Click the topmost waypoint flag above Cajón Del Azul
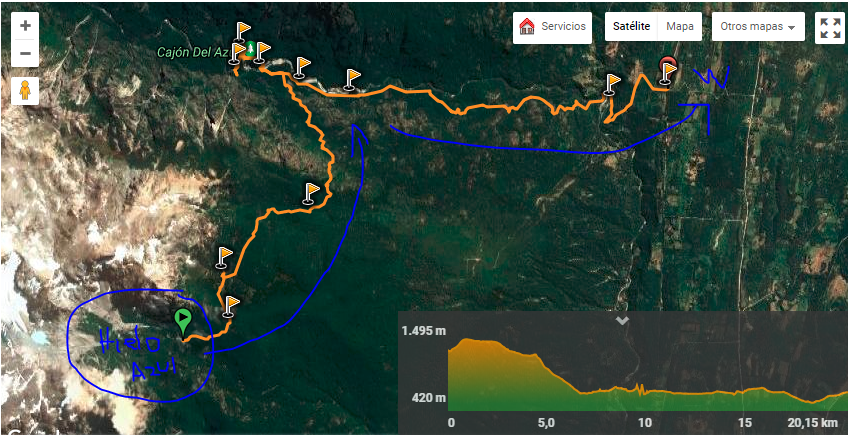This screenshot has width=848, height=435. 242,31
